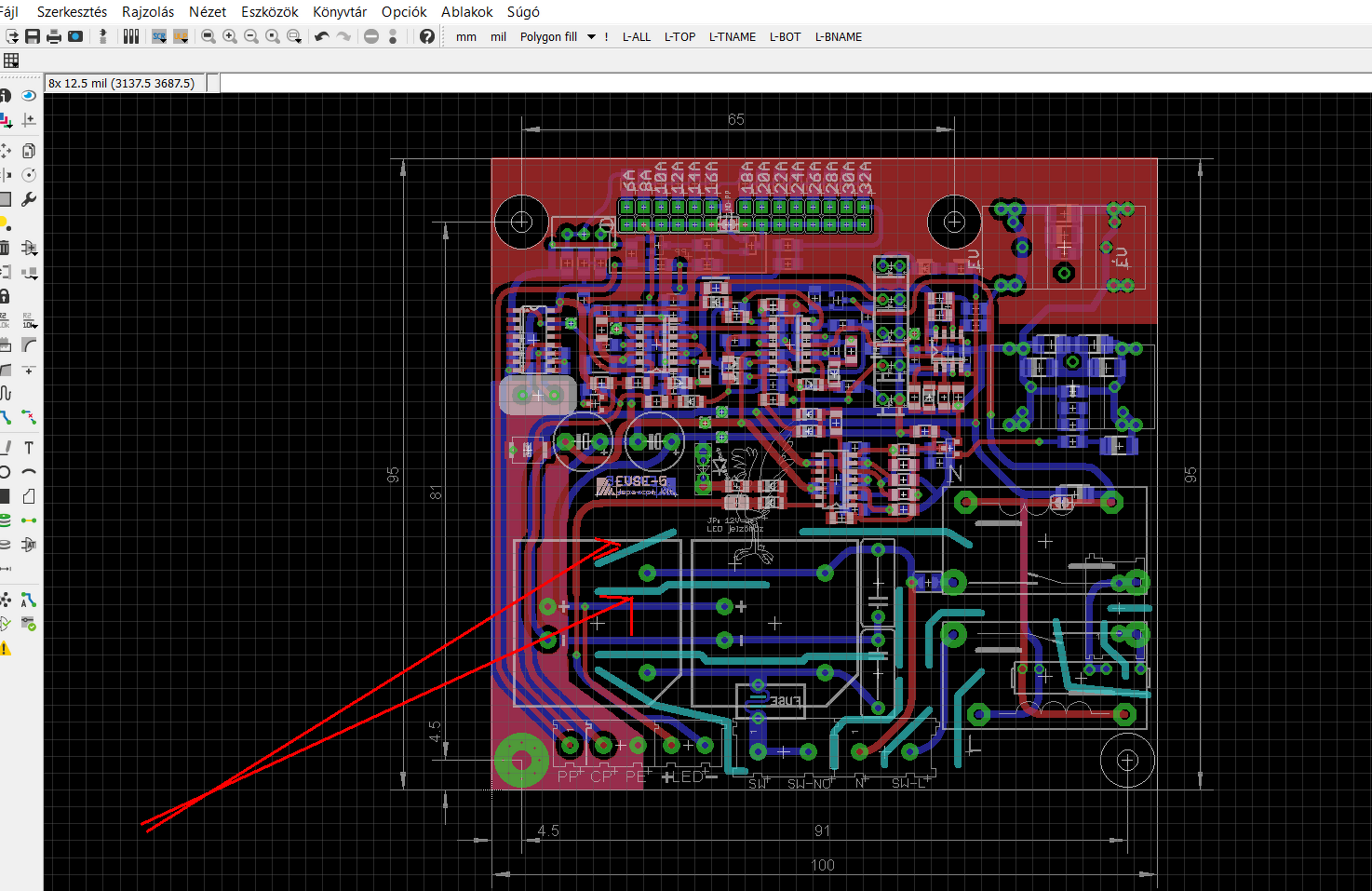Click the Save floppy disk icon
Viewport: 1372px width, 891px height.
[33, 36]
